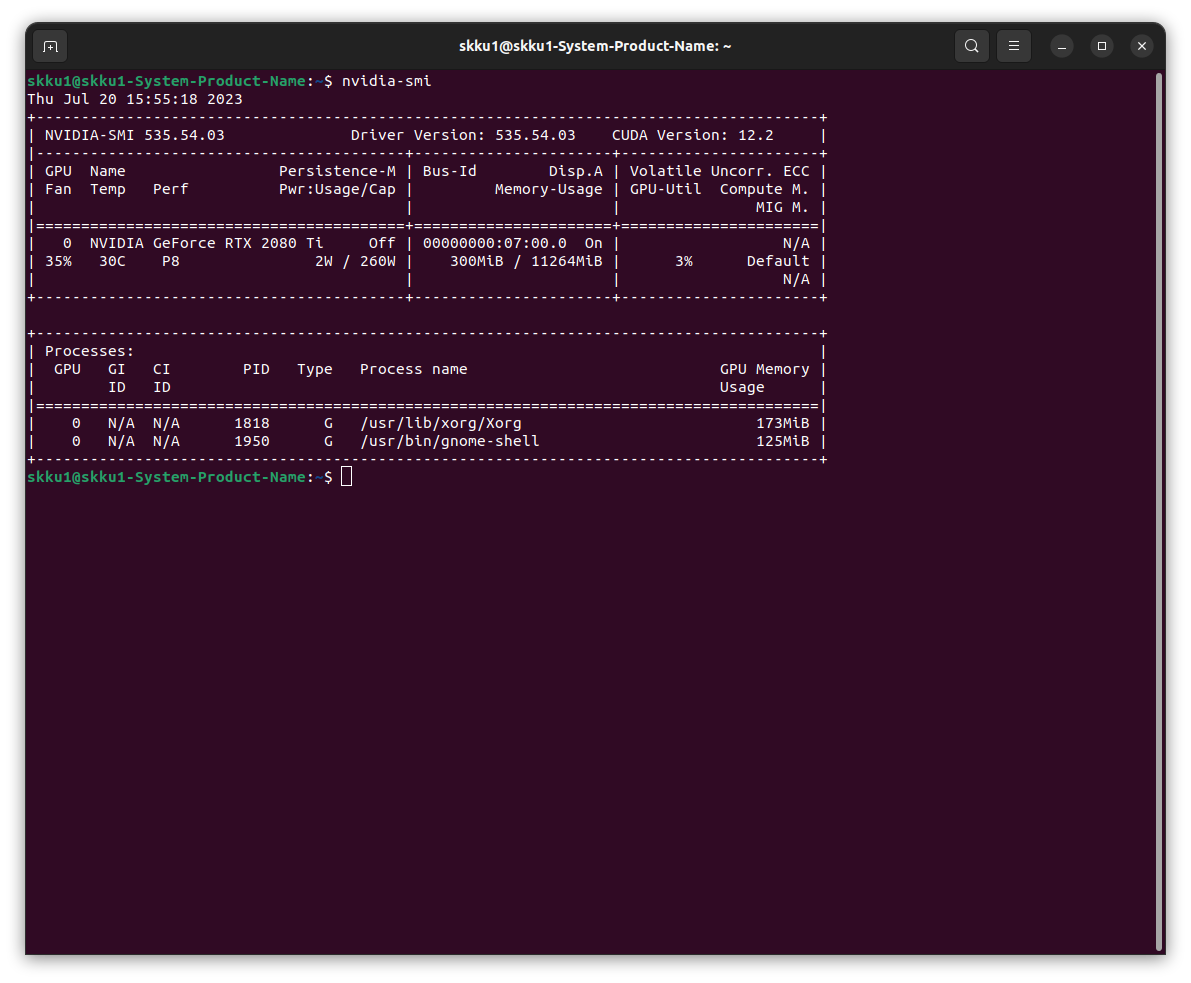Click the terminal vertical scrollbar
This screenshot has height=983, width=1191.
point(1159,512)
